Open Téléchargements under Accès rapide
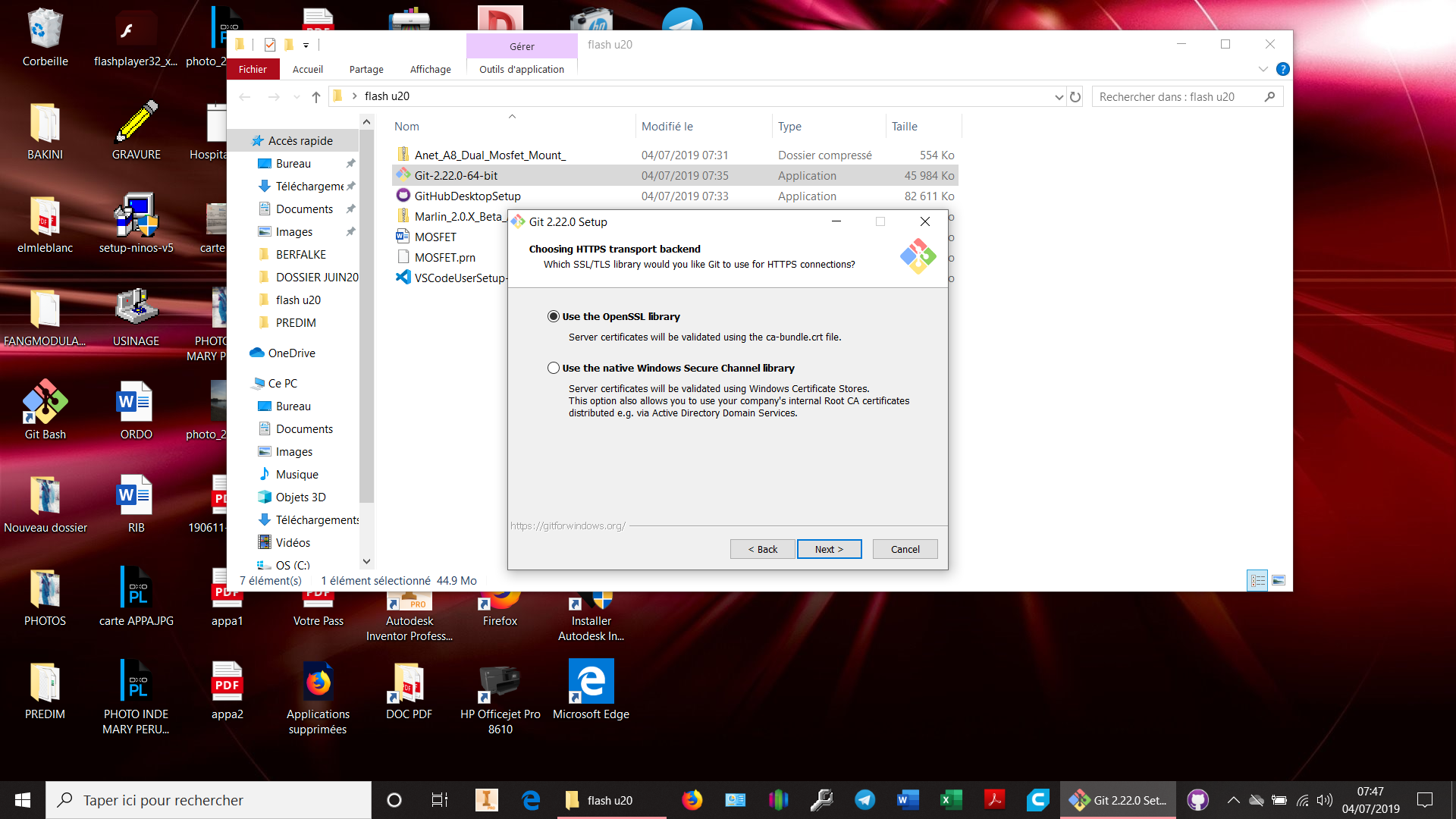1456x819 pixels. pos(309,186)
